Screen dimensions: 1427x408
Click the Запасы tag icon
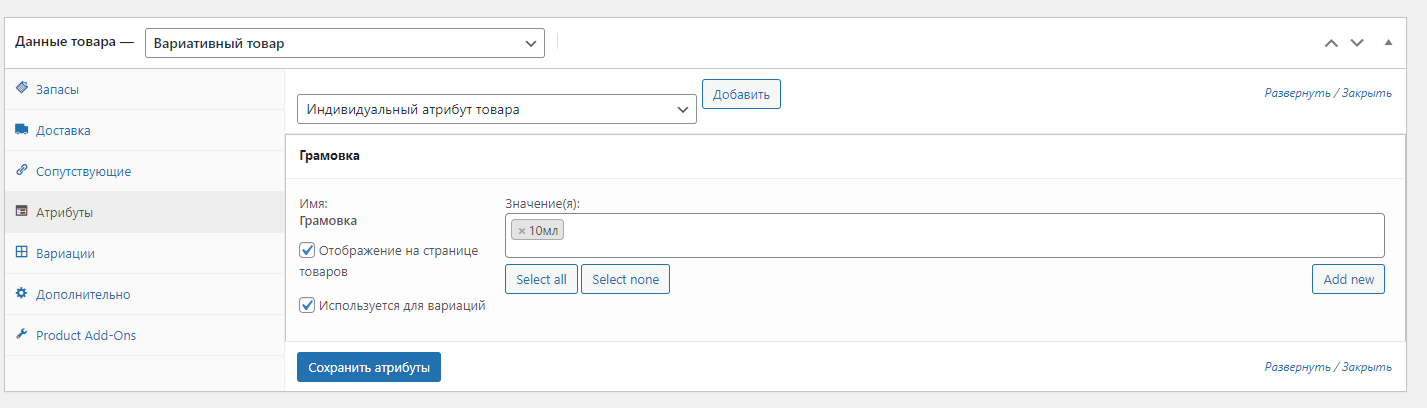pyautogui.click(x=22, y=89)
